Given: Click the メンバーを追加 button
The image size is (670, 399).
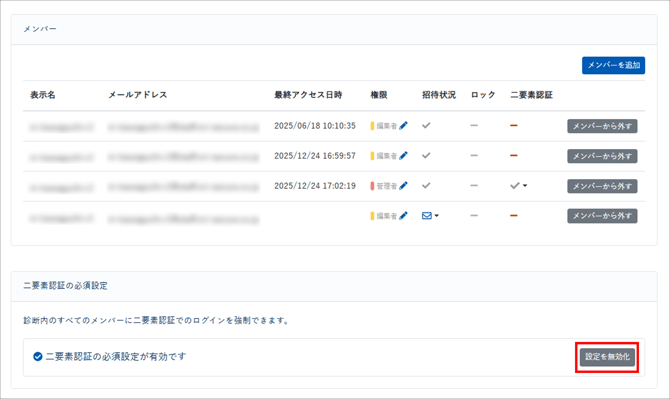Looking at the screenshot, I should [x=613, y=65].
